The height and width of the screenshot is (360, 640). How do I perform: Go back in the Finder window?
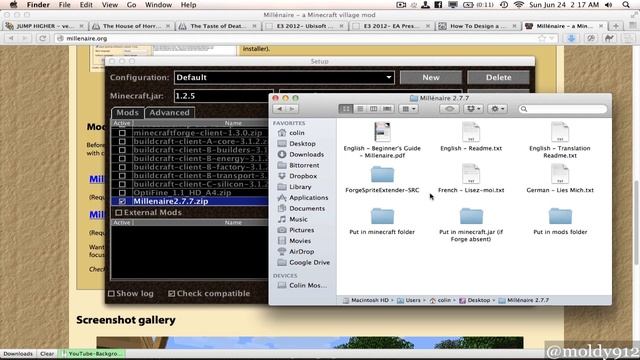tap(280, 109)
